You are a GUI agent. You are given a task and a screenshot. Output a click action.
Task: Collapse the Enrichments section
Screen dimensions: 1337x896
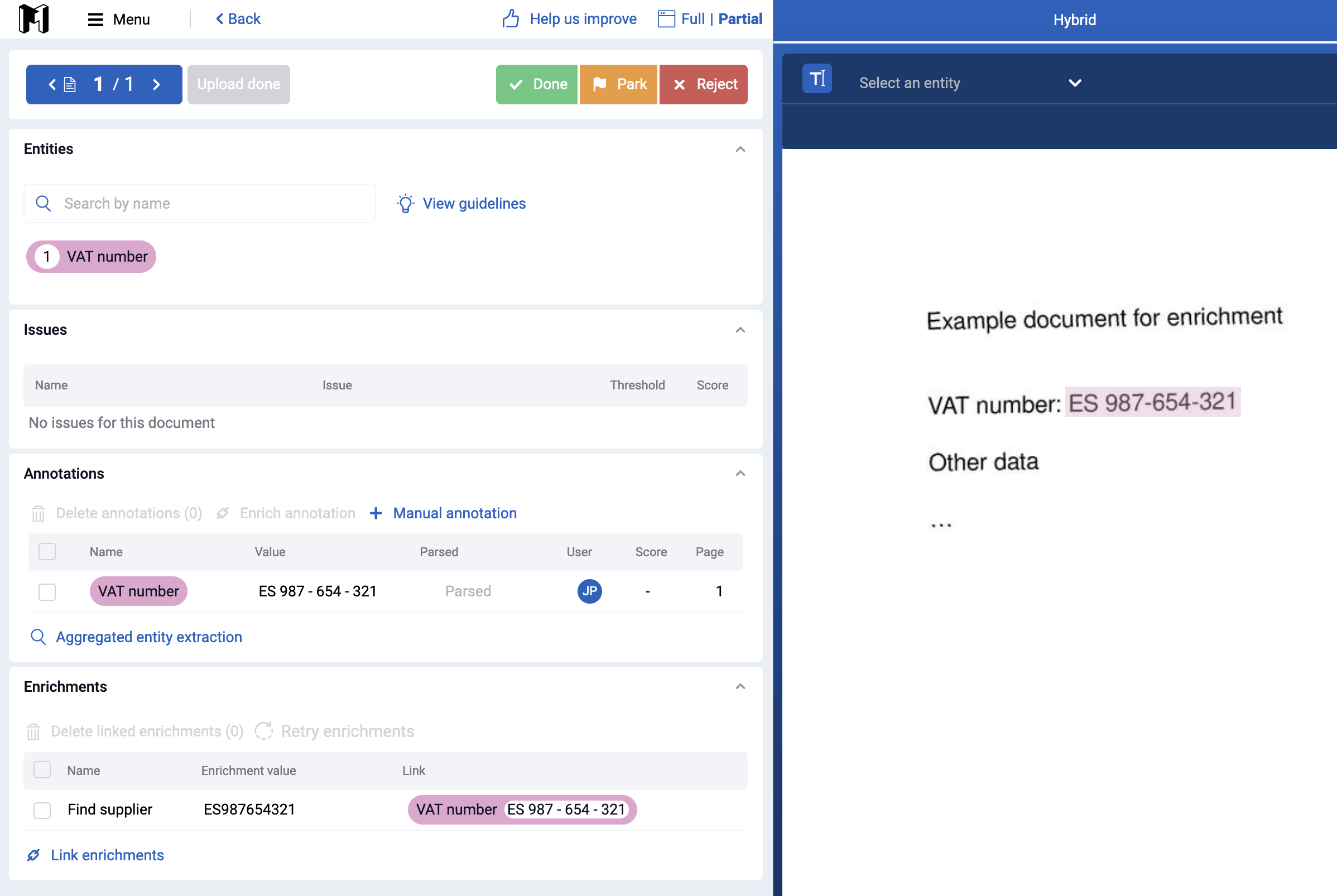(740, 686)
